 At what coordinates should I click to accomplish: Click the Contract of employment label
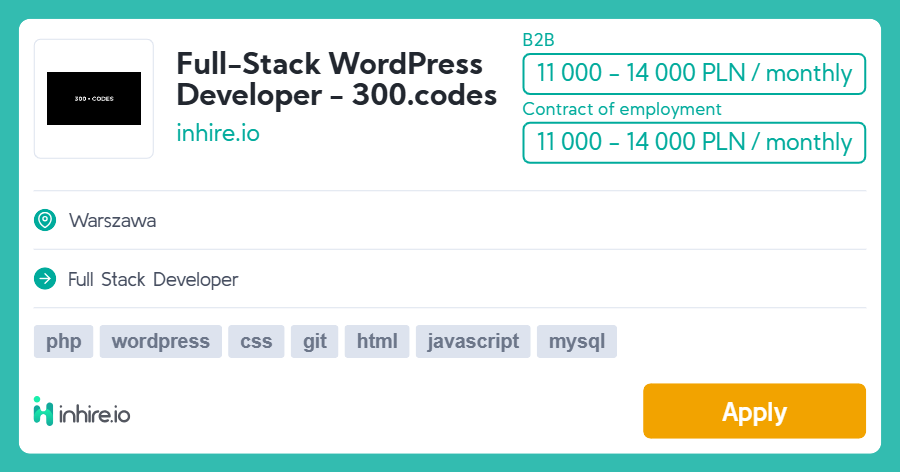tap(622, 109)
